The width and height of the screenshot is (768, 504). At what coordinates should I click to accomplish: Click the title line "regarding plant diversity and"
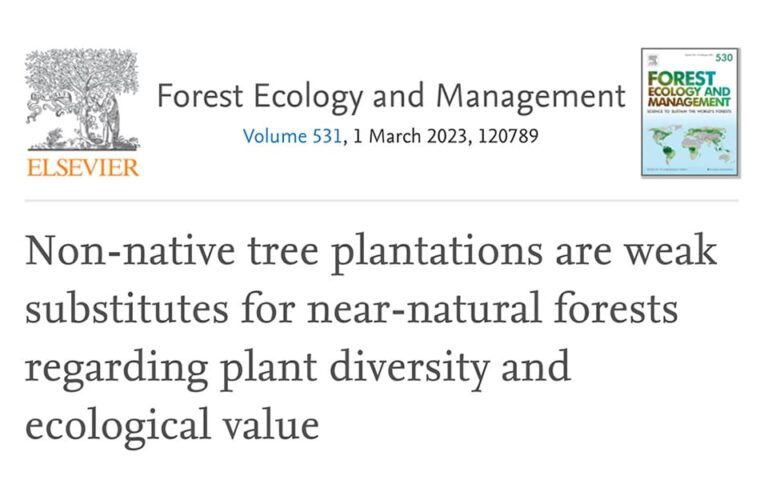pos(297,367)
